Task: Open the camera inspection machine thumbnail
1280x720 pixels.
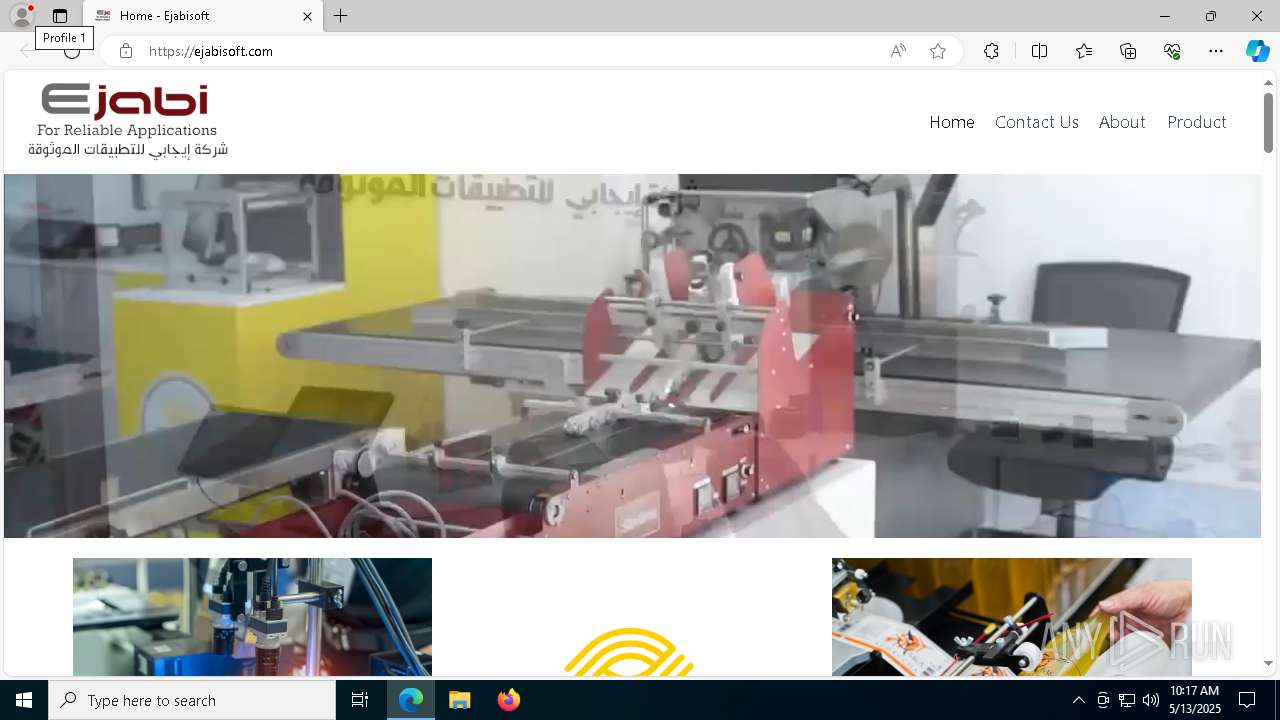Action: (x=252, y=617)
